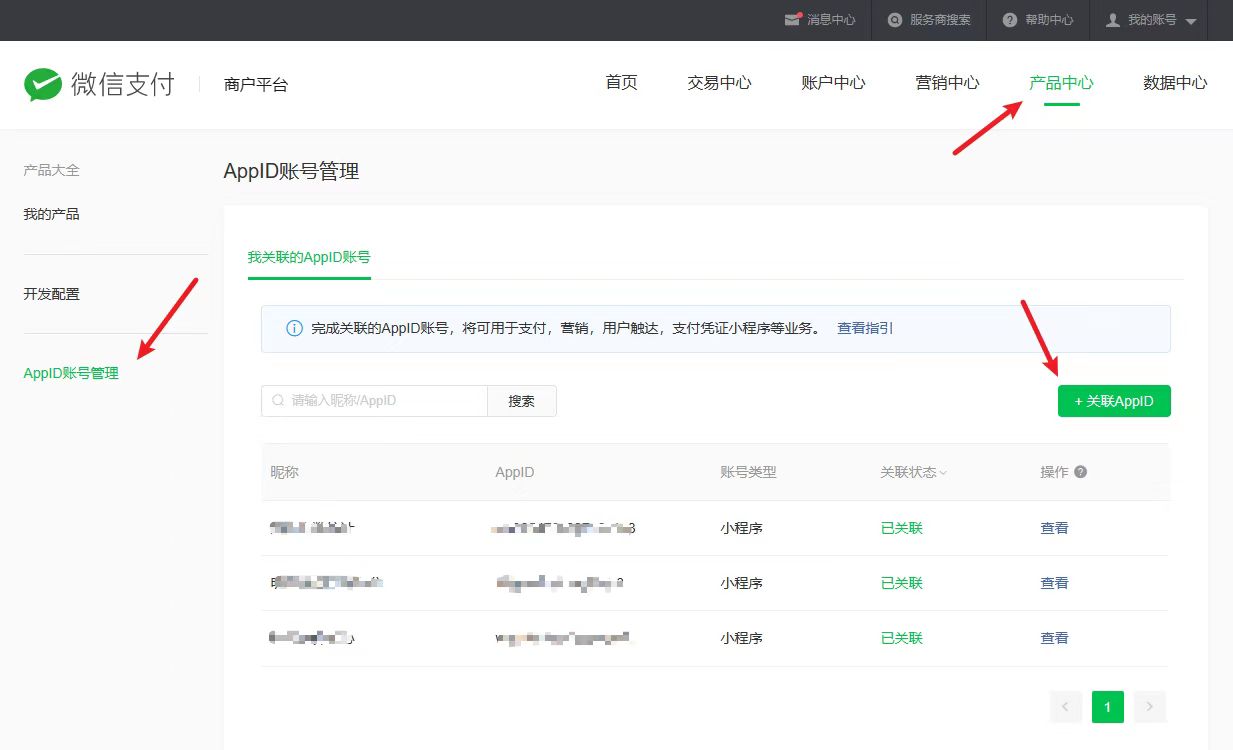Viewport: 1233px width, 750px height.
Task: Click the AppID column header
Action: 514,472
